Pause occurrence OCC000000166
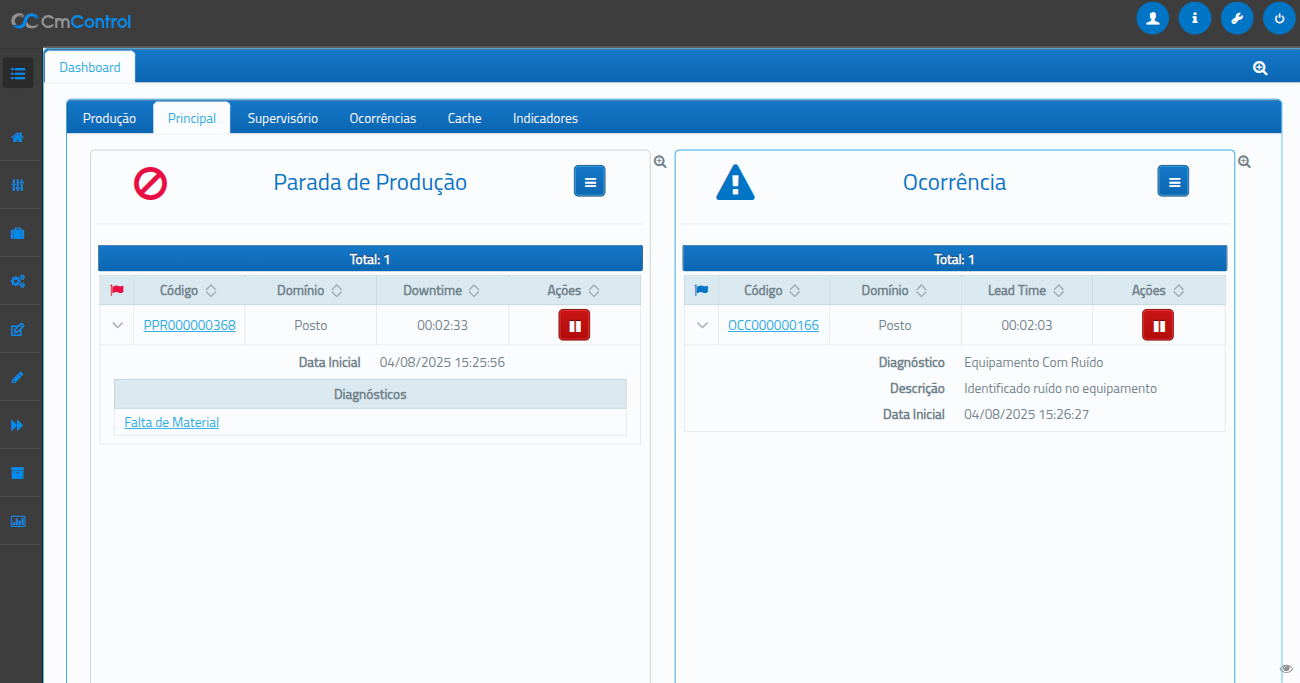The height and width of the screenshot is (683, 1300). coord(1158,325)
